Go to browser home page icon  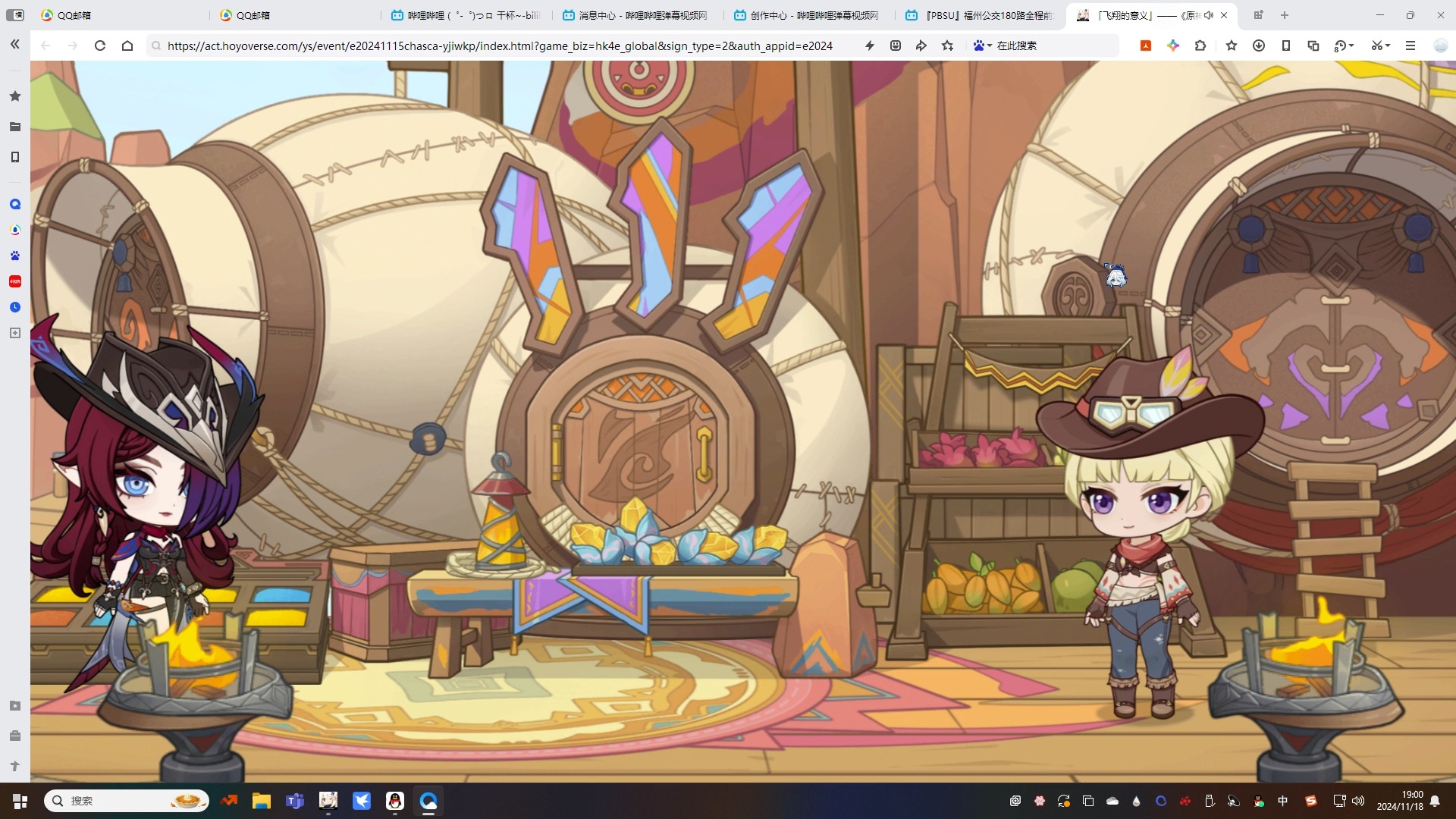tap(127, 45)
